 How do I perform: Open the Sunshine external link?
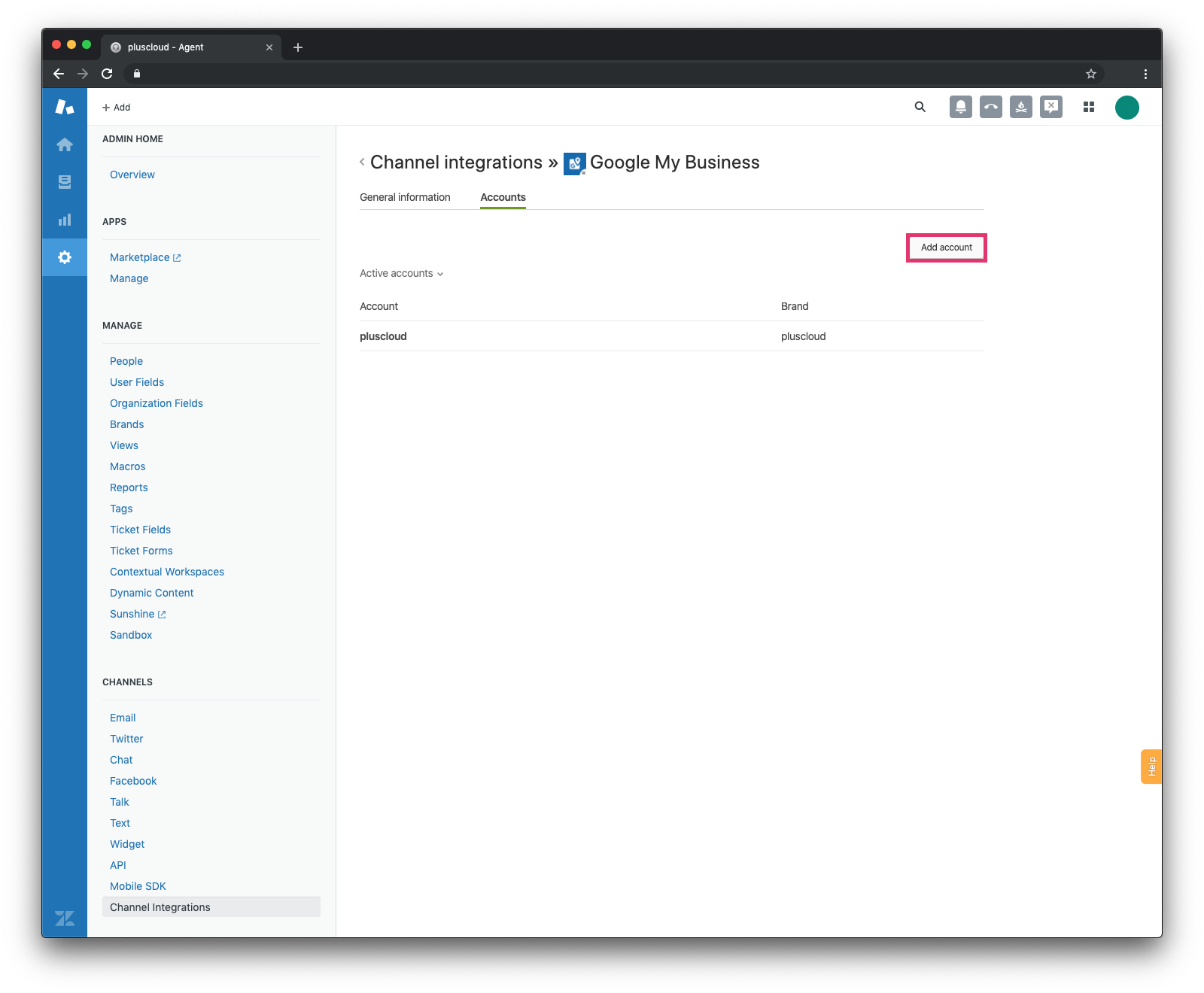pos(138,614)
